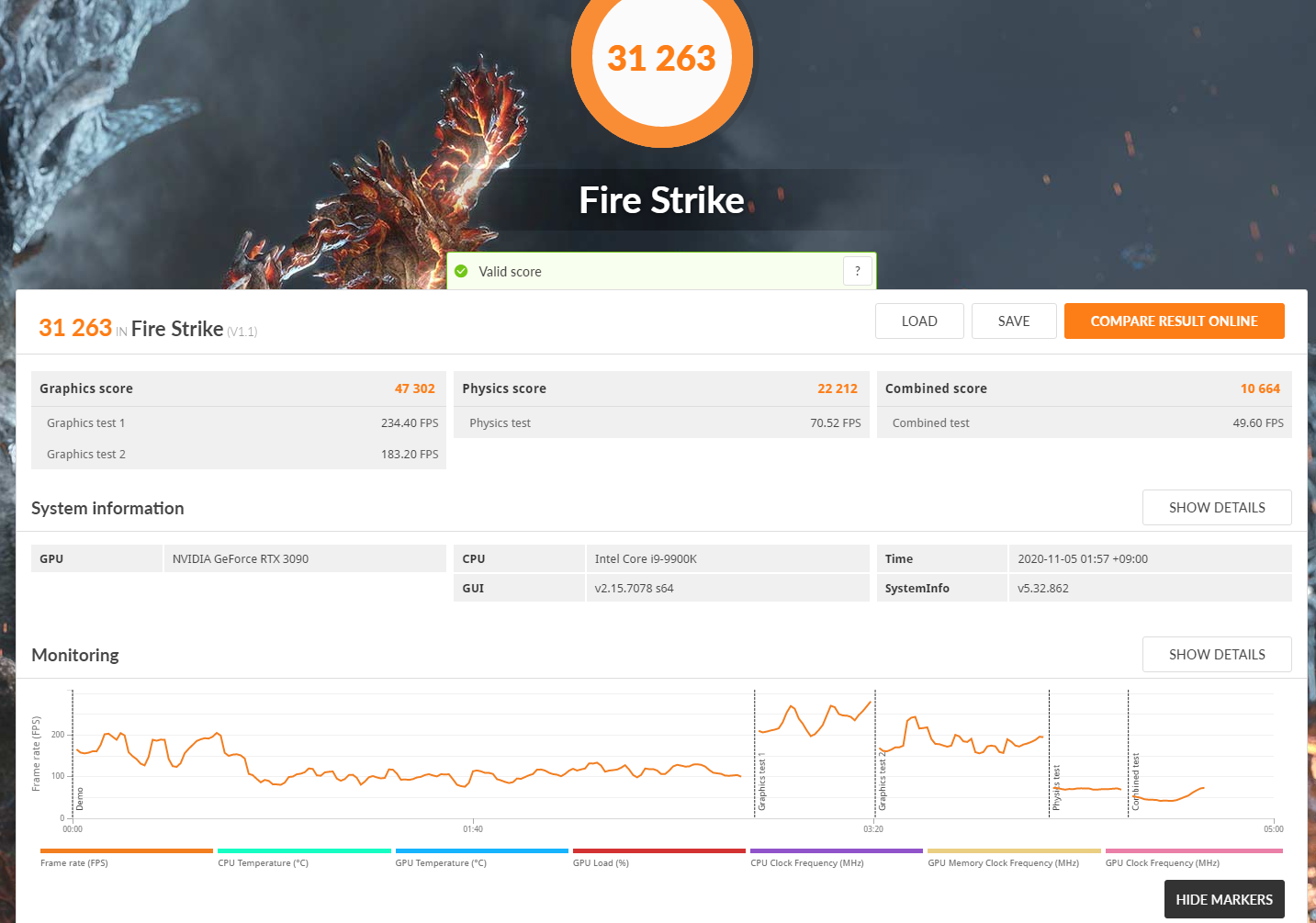
Task: Click Physics test result 70.52 FPS
Action: click(836, 422)
